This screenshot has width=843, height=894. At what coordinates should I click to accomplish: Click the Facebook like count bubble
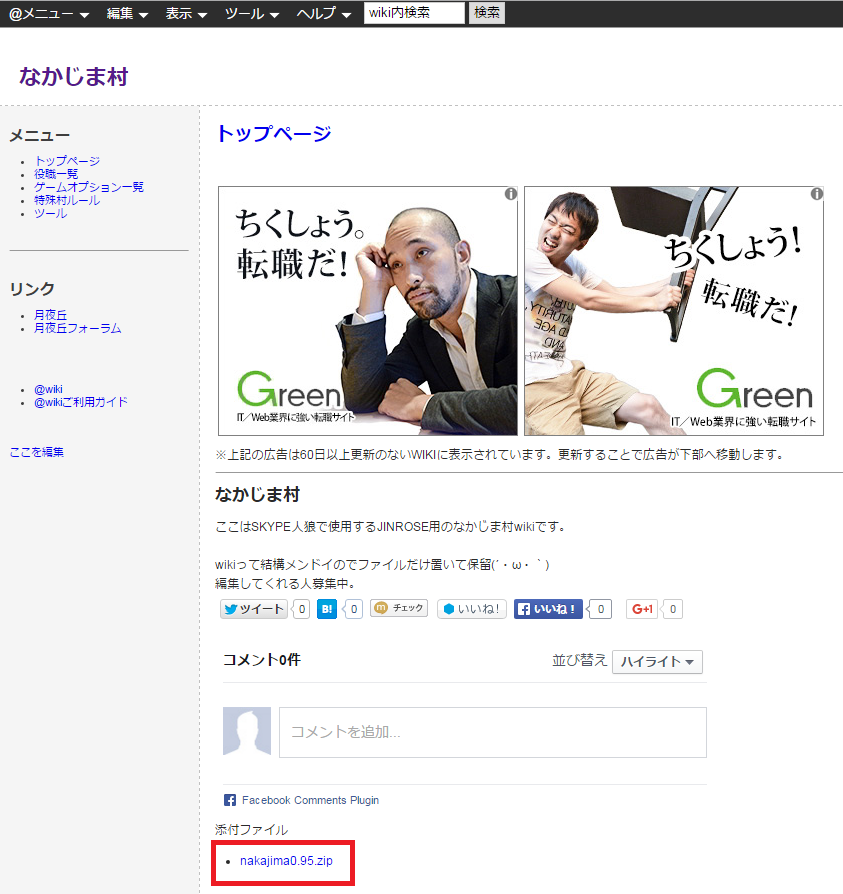point(600,609)
